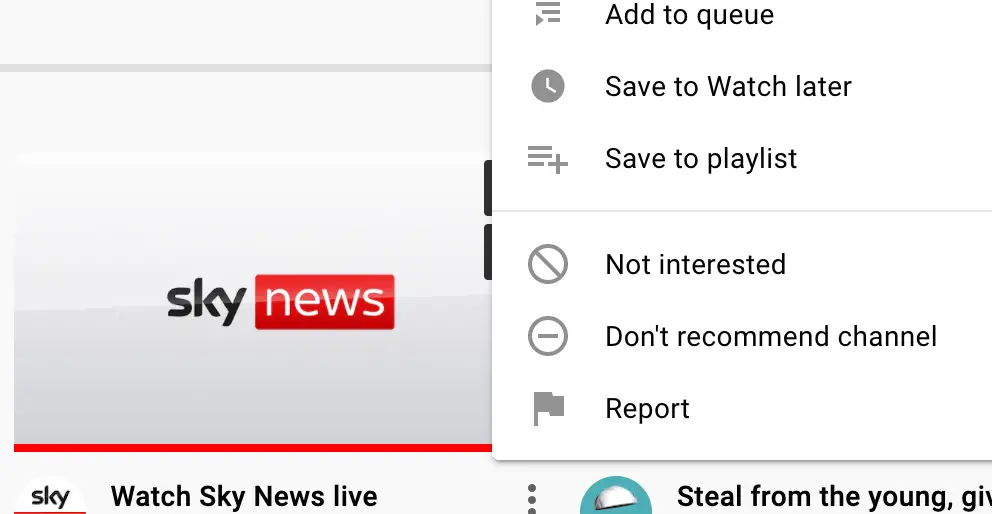Viewport: 992px width, 514px height.
Task: Open the three-dot menu beside Watch Sky News live
Action: (x=532, y=497)
